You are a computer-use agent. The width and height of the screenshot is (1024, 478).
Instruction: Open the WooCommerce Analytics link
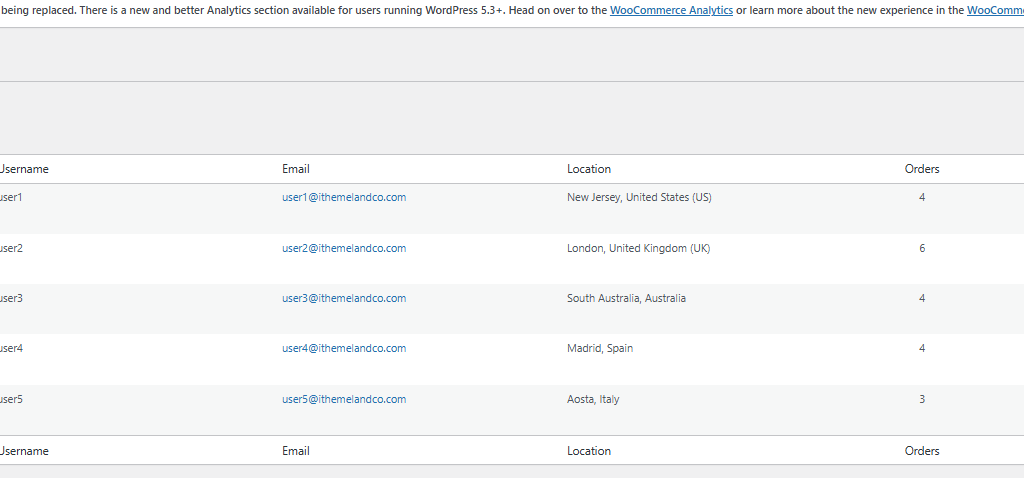click(x=671, y=10)
